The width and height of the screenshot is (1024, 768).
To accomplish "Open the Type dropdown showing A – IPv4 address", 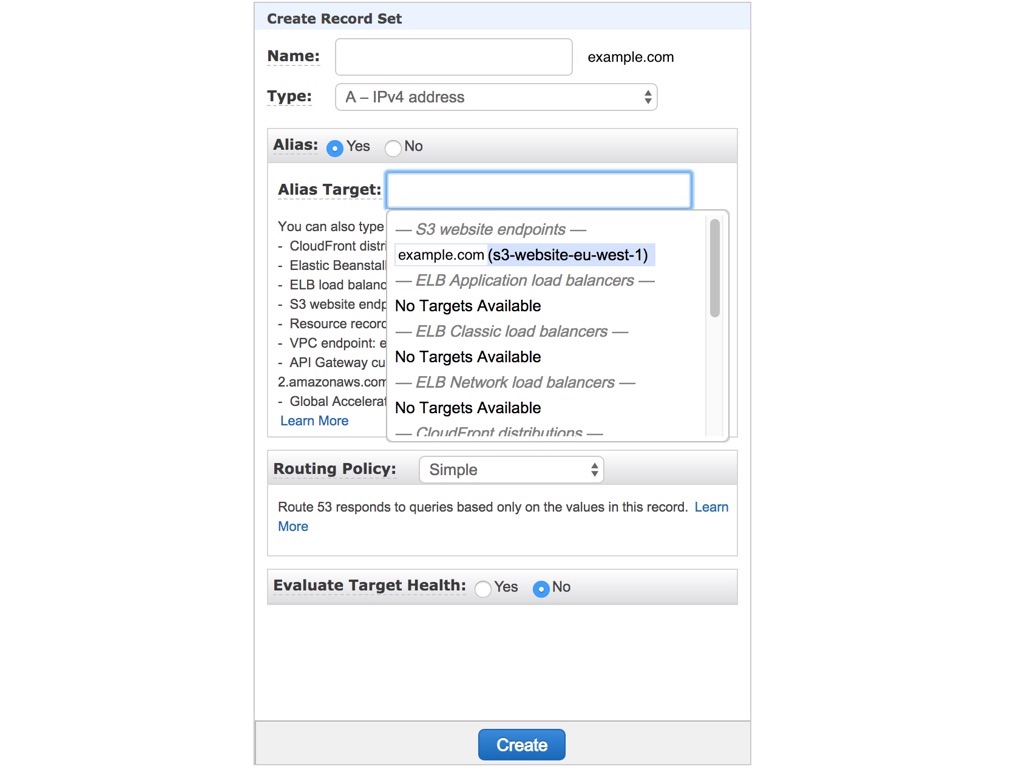I will [x=496, y=97].
